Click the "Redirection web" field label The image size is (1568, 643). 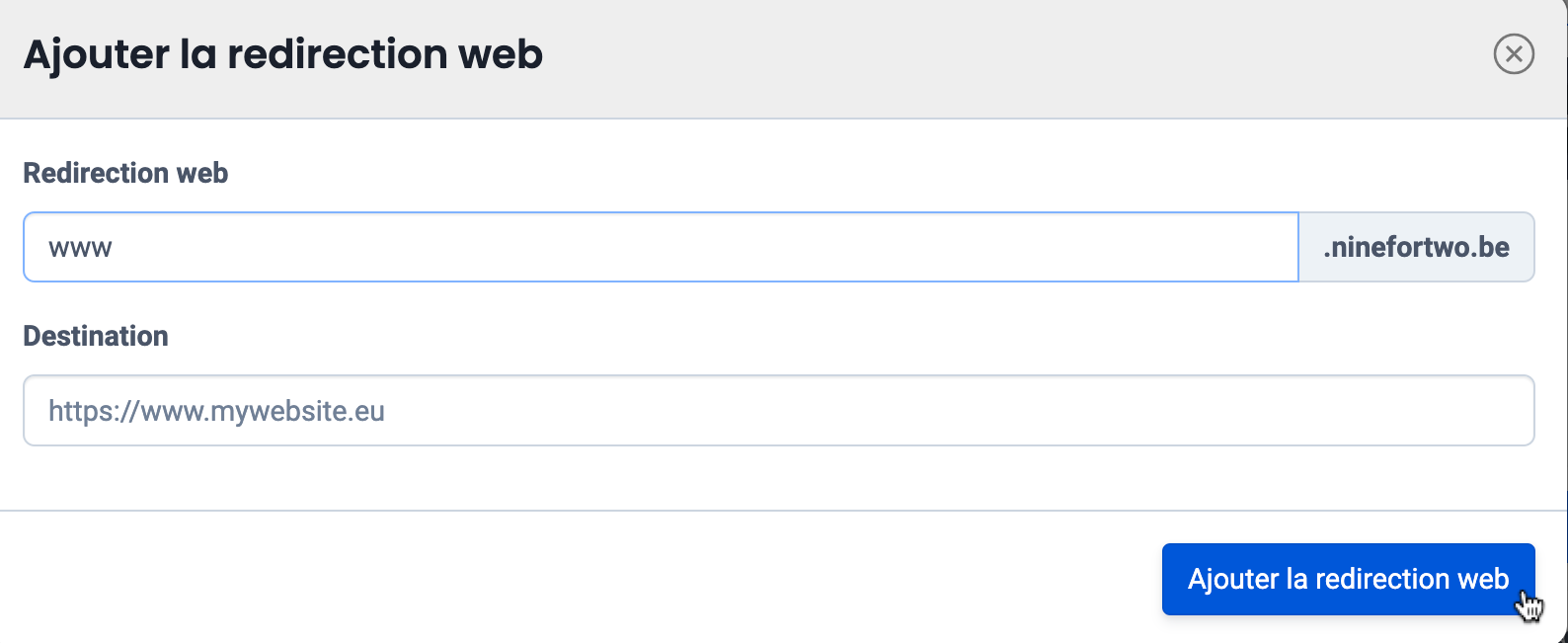(x=125, y=173)
